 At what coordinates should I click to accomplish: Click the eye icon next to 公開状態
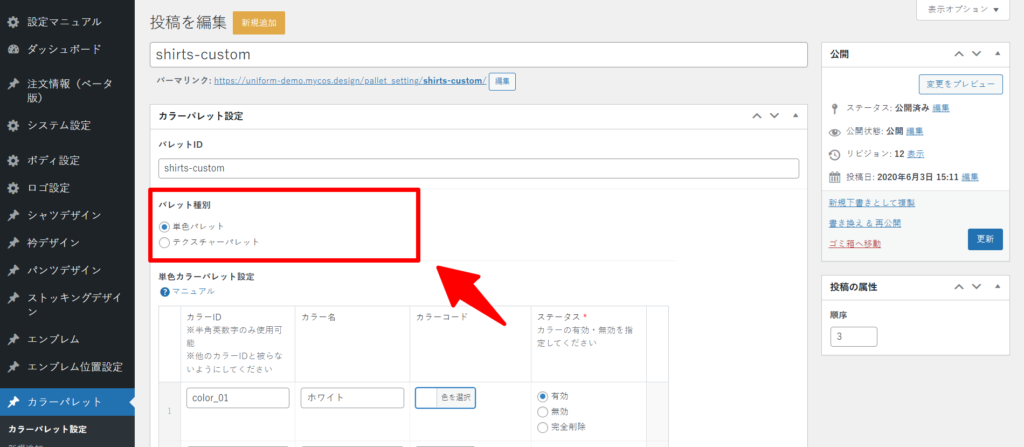[x=834, y=132]
